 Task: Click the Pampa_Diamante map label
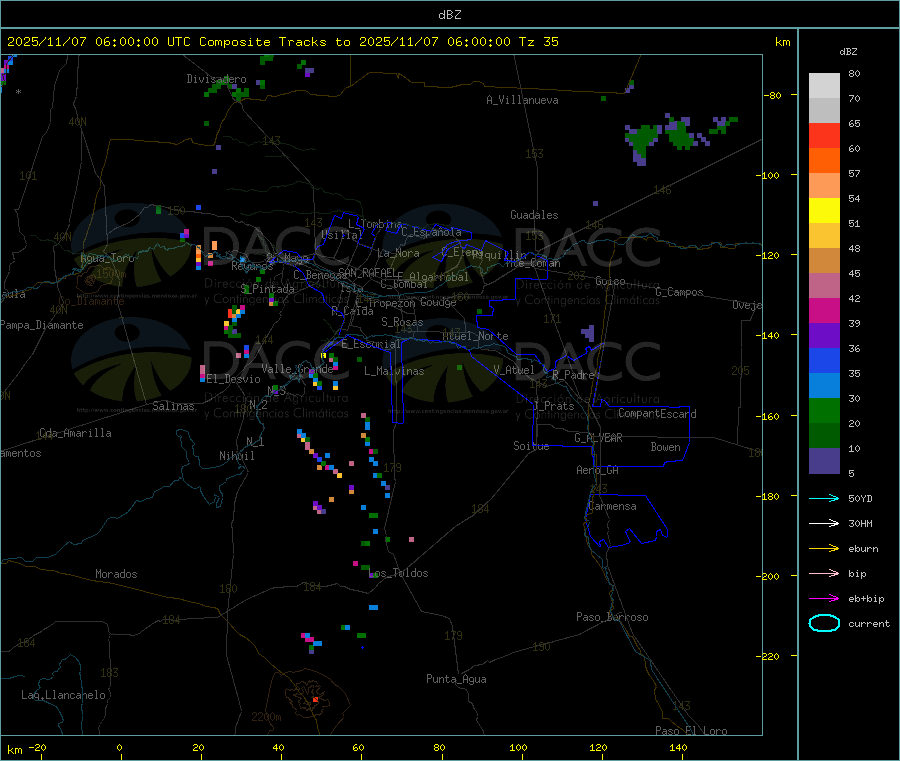pos(42,325)
